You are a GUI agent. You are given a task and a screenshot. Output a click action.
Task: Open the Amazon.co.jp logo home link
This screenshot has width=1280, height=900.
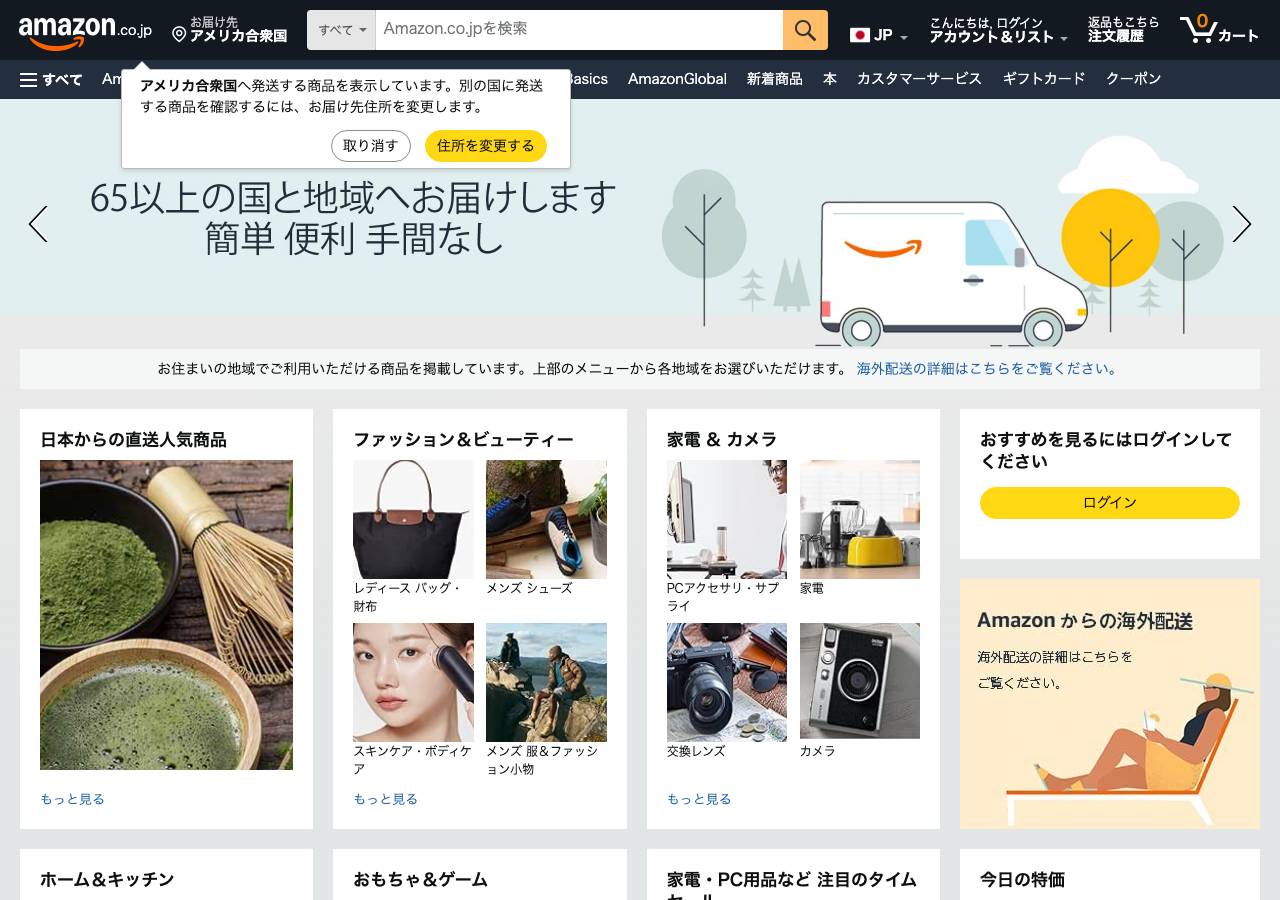click(x=85, y=31)
